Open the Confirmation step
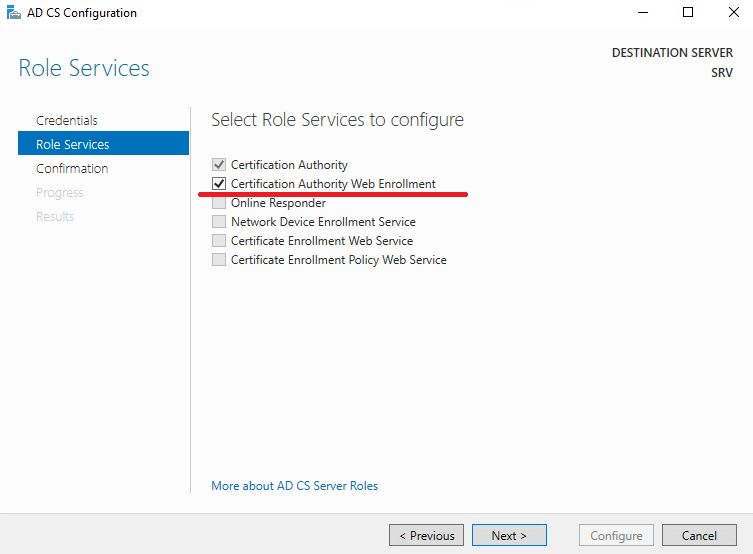753x554 pixels. (72, 169)
